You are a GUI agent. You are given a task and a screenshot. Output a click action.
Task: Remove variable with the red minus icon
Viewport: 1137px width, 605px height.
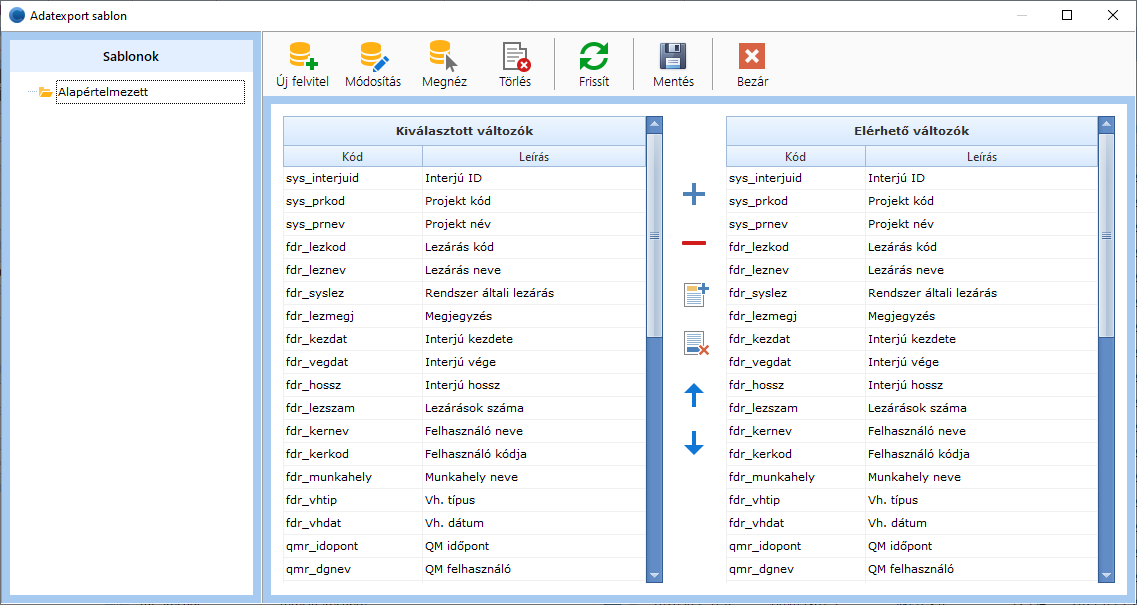click(x=694, y=243)
